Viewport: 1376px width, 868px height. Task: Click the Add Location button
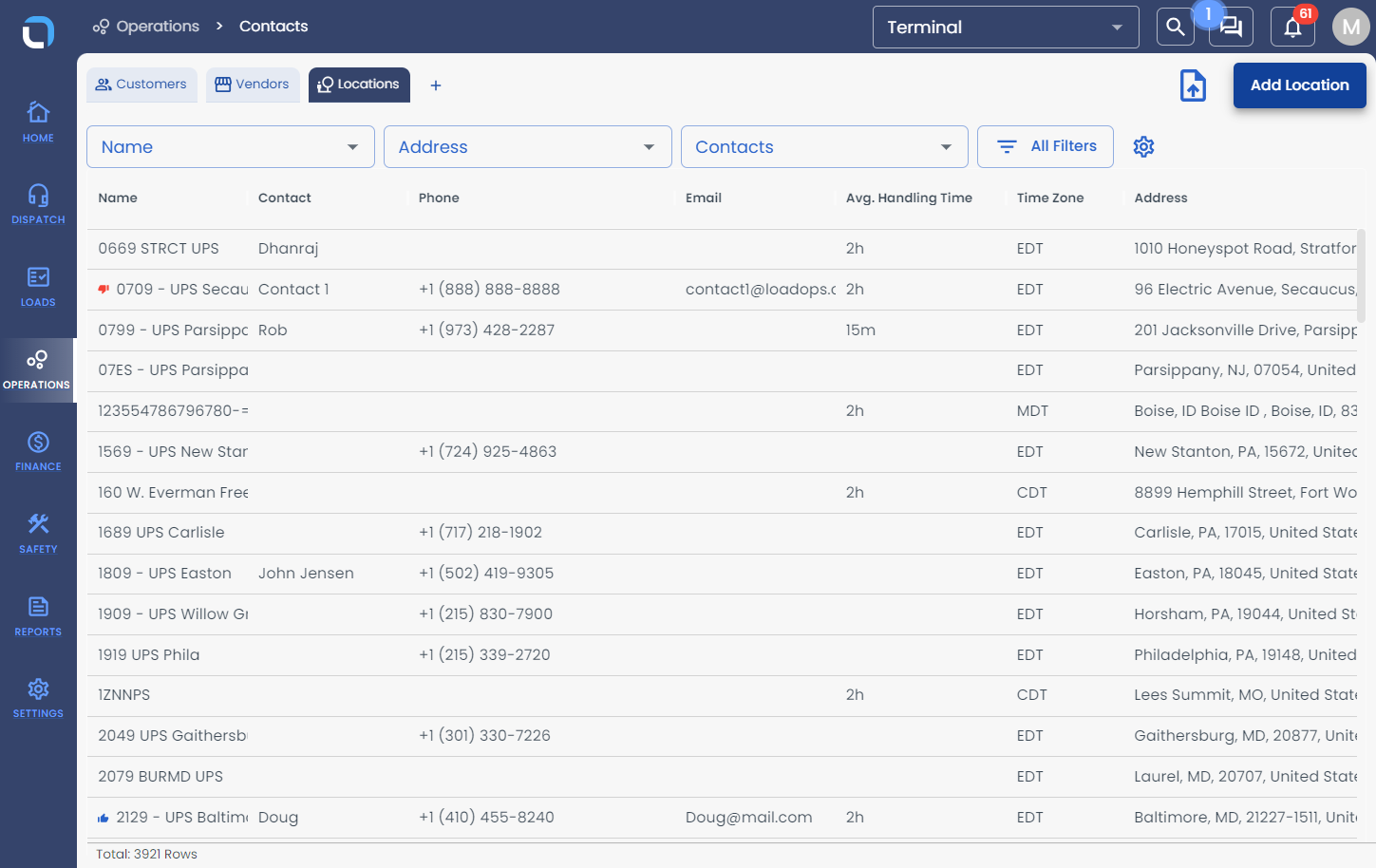[x=1299, y=85]
